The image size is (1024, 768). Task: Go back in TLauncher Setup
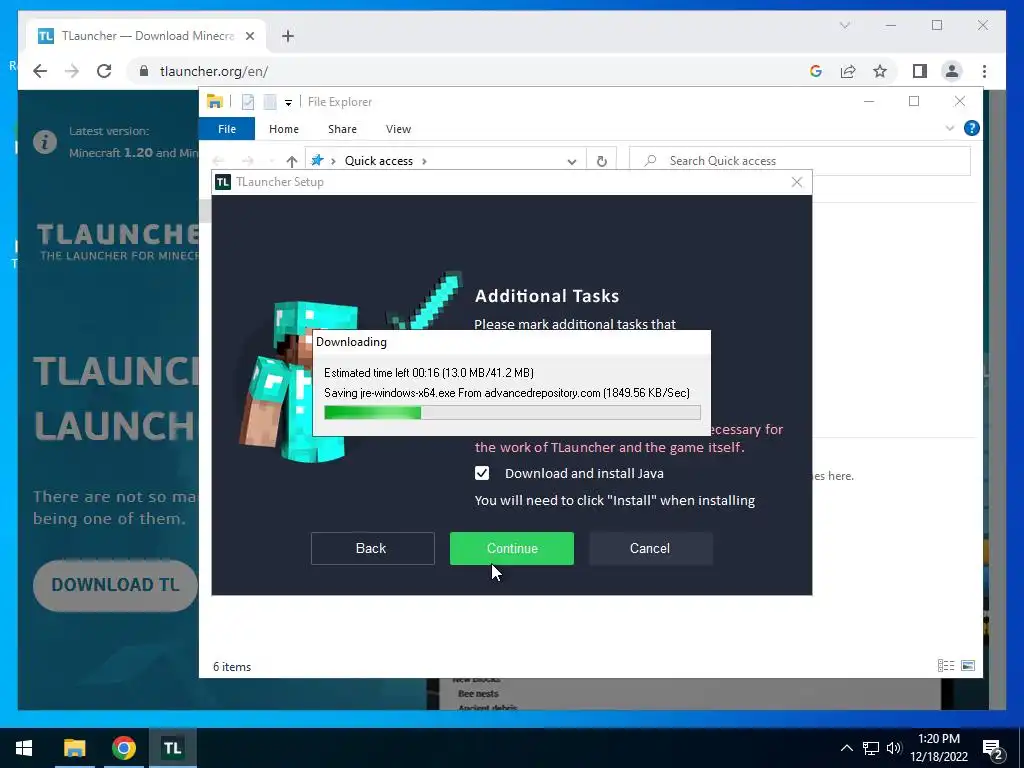[372, 548]
